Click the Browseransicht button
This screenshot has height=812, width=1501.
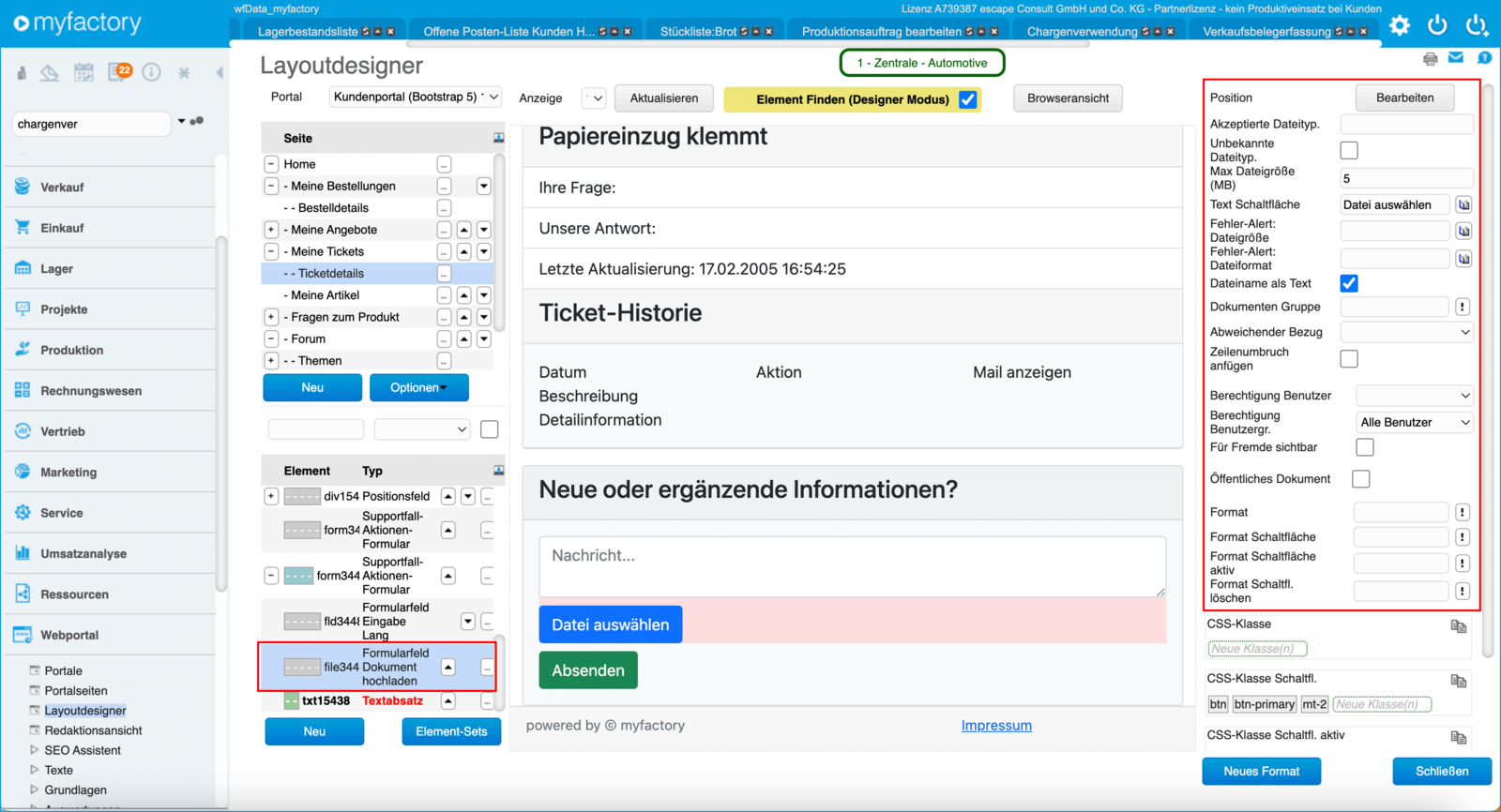coord(1067,98)
